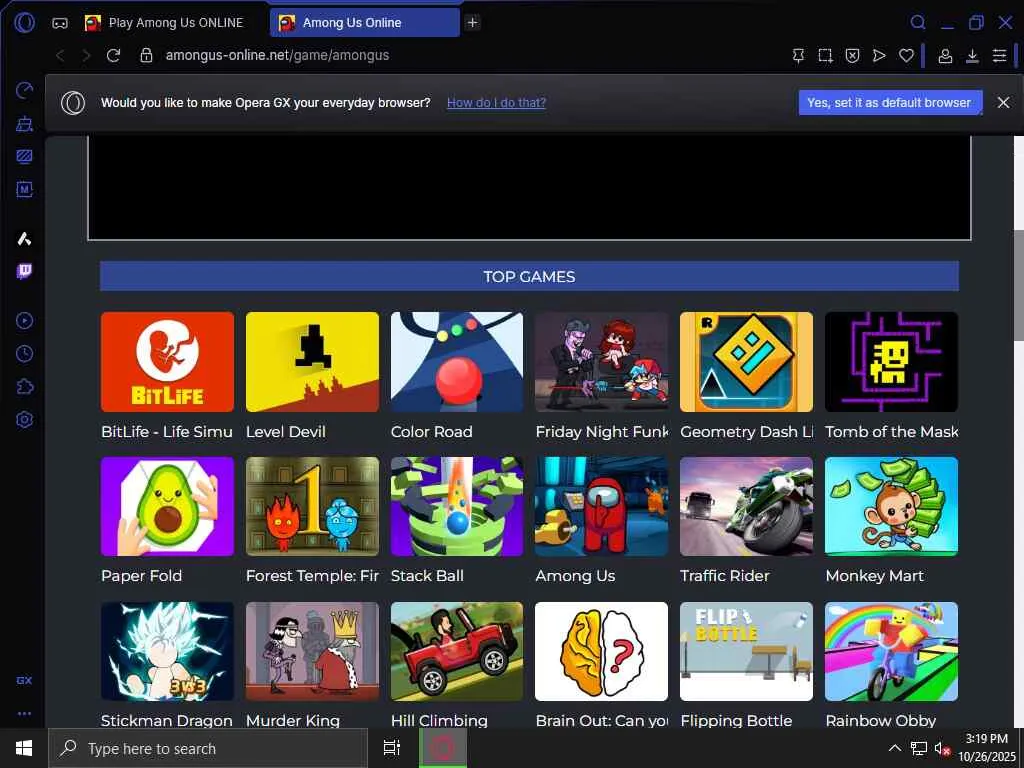This screenshot has height=768, width=1024.
Task: Open History clock icon in sidebar
Action: 24,354
